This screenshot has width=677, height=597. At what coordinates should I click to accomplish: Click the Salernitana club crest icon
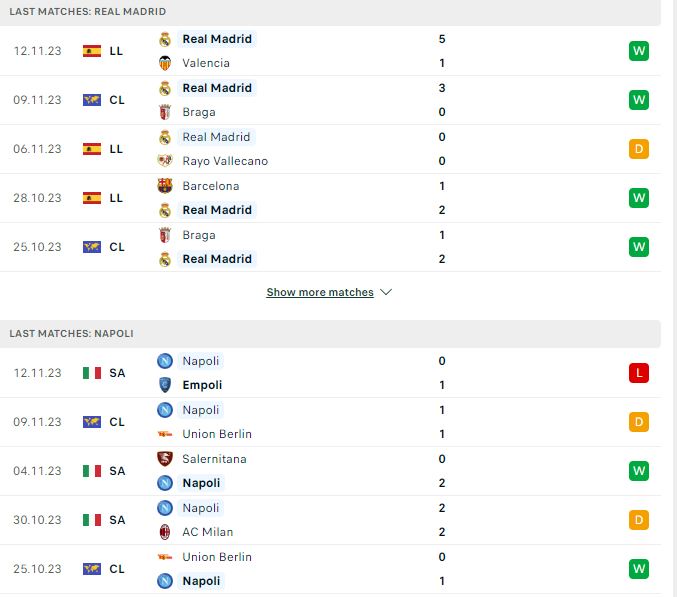point(165,459)
